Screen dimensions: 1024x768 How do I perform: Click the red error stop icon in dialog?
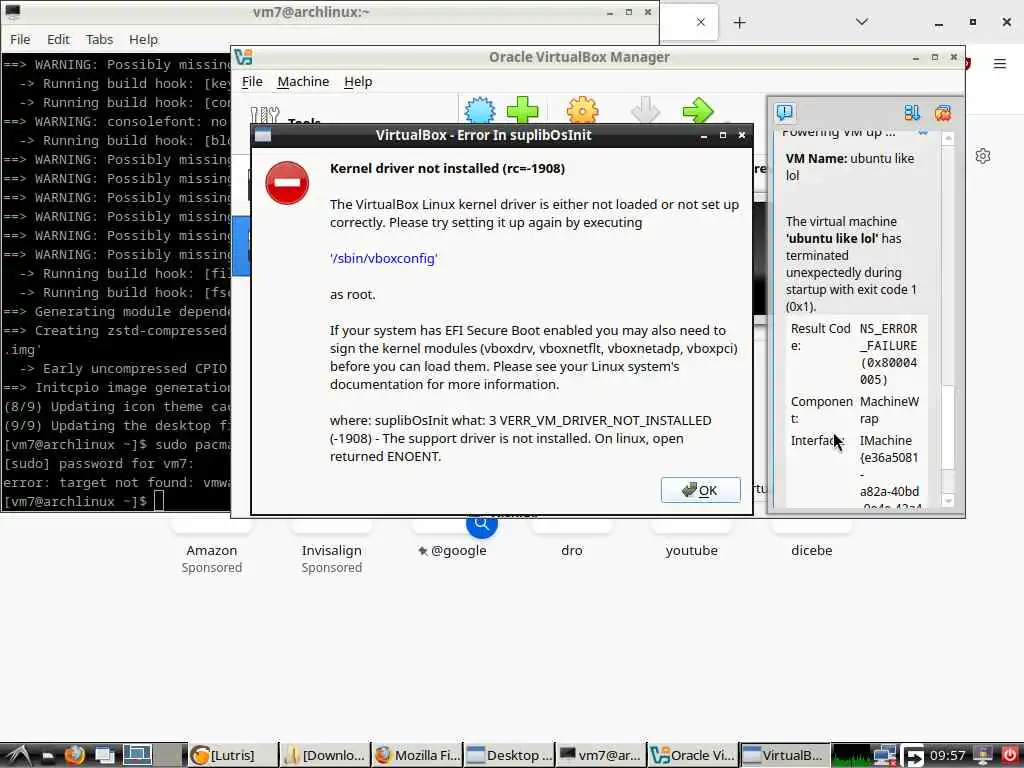[287, 183]
